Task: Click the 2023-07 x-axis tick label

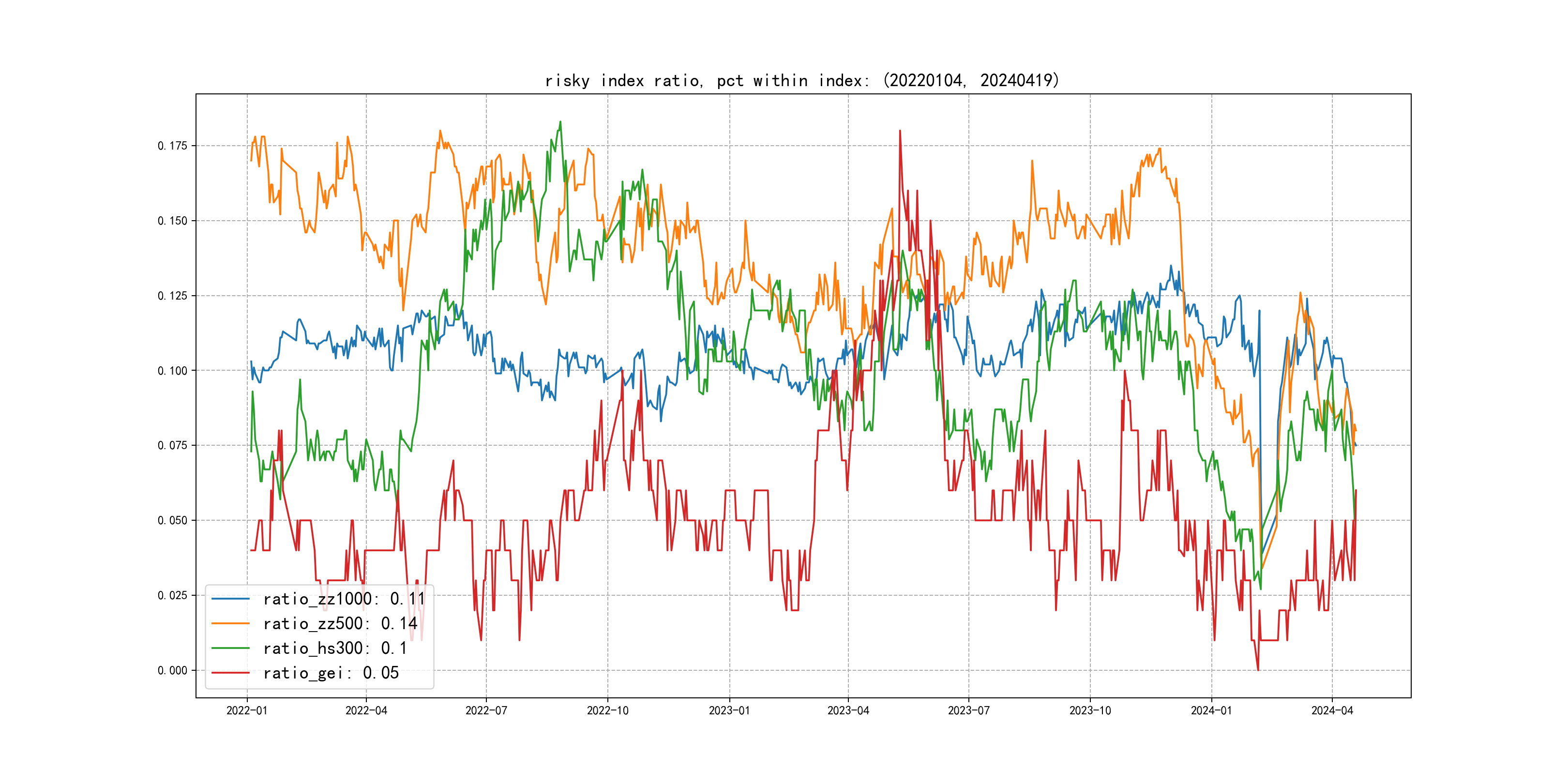Action: click(x=968, y=710)
